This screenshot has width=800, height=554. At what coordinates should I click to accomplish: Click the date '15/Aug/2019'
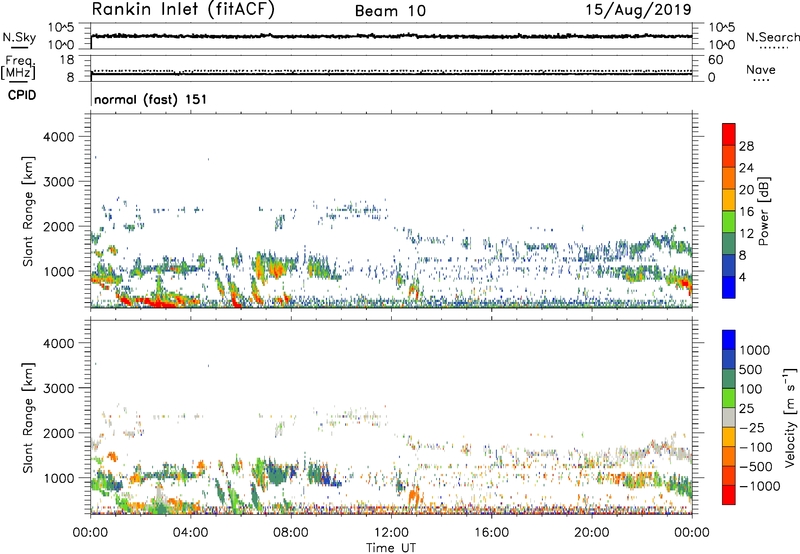pyautogui.click(x=638, y=10)
